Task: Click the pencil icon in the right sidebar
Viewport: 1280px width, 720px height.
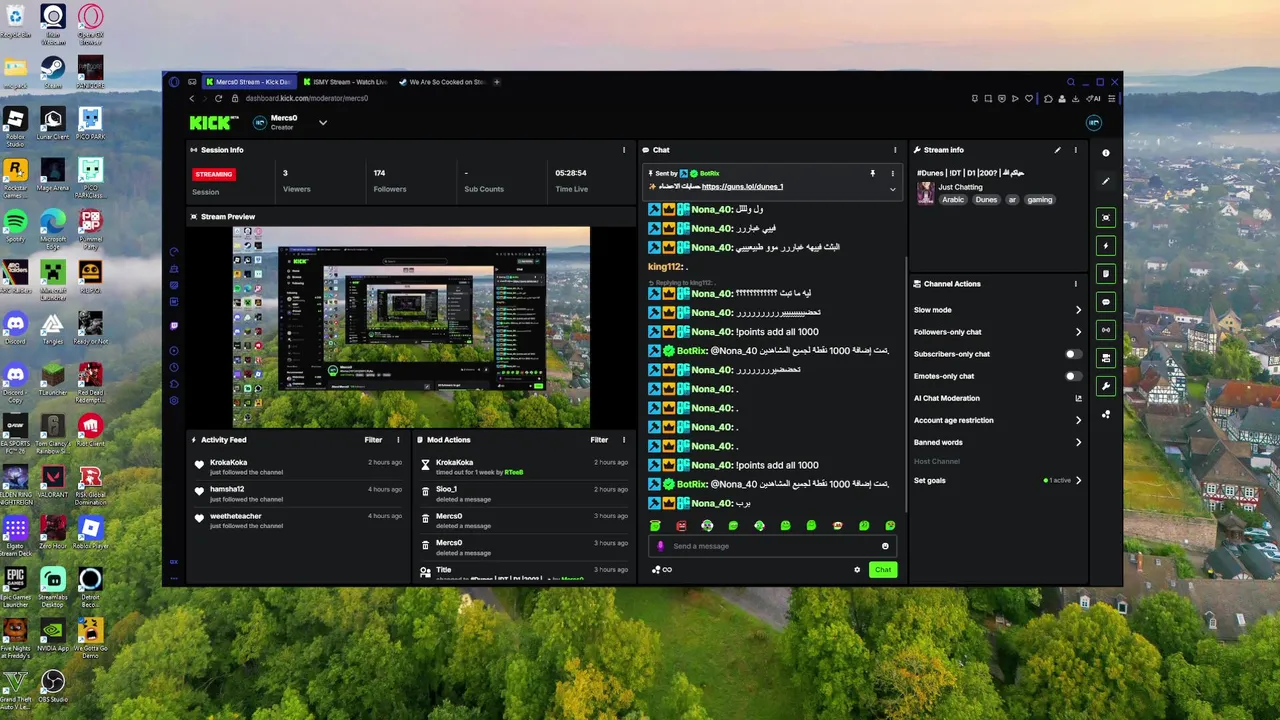Action: (1106, 181)
